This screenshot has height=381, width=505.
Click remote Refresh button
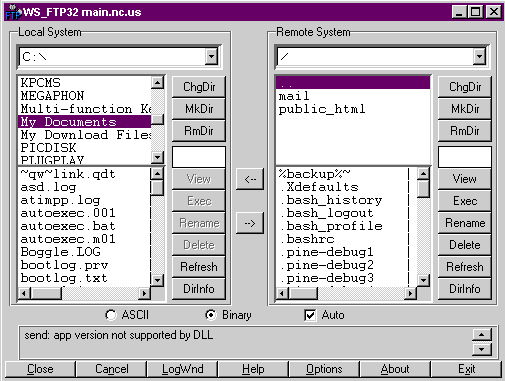(465, 267)
